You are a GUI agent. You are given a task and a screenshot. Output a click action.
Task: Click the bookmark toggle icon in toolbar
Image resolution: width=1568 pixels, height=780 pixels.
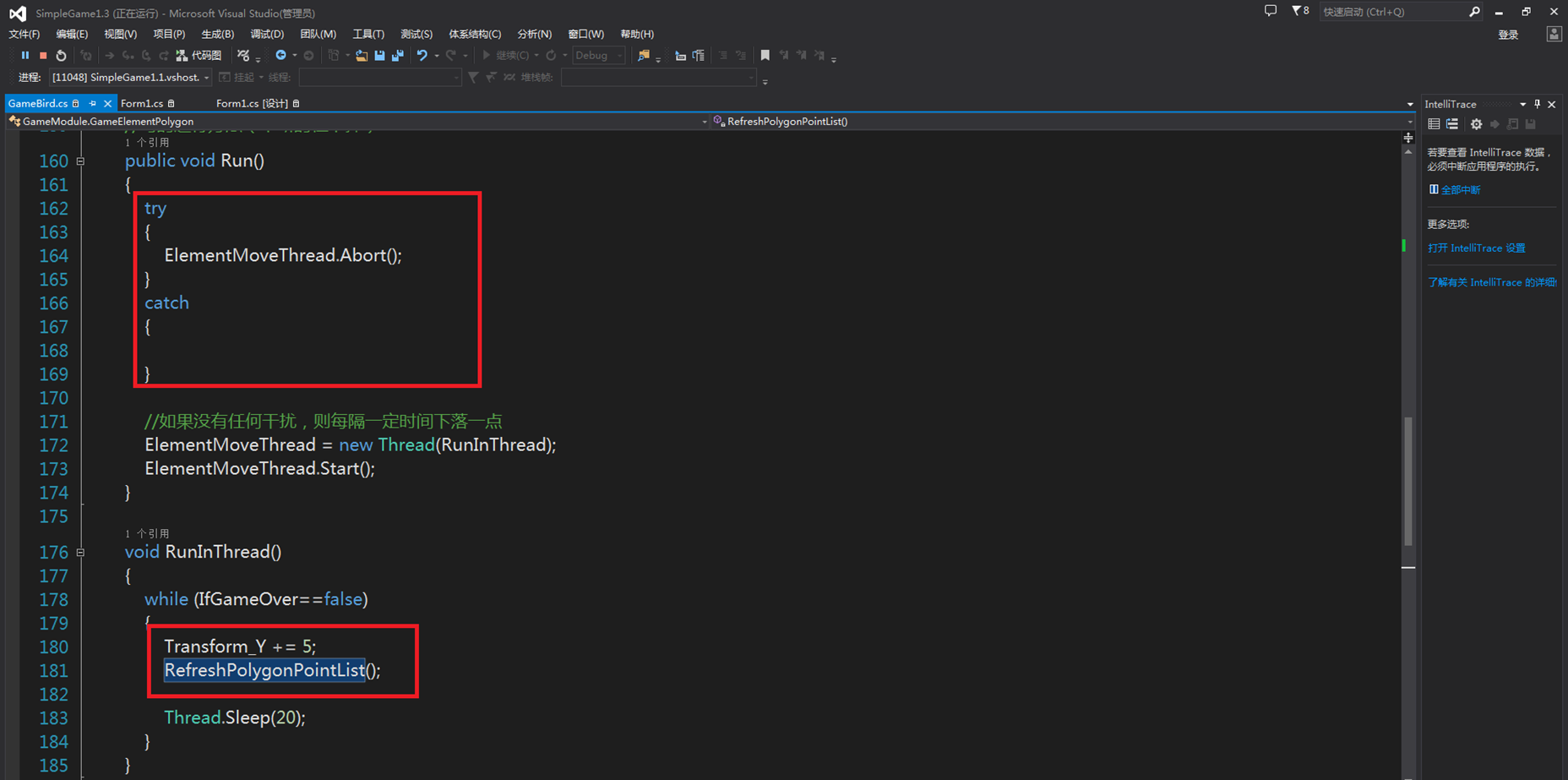(x=765, y=56)
